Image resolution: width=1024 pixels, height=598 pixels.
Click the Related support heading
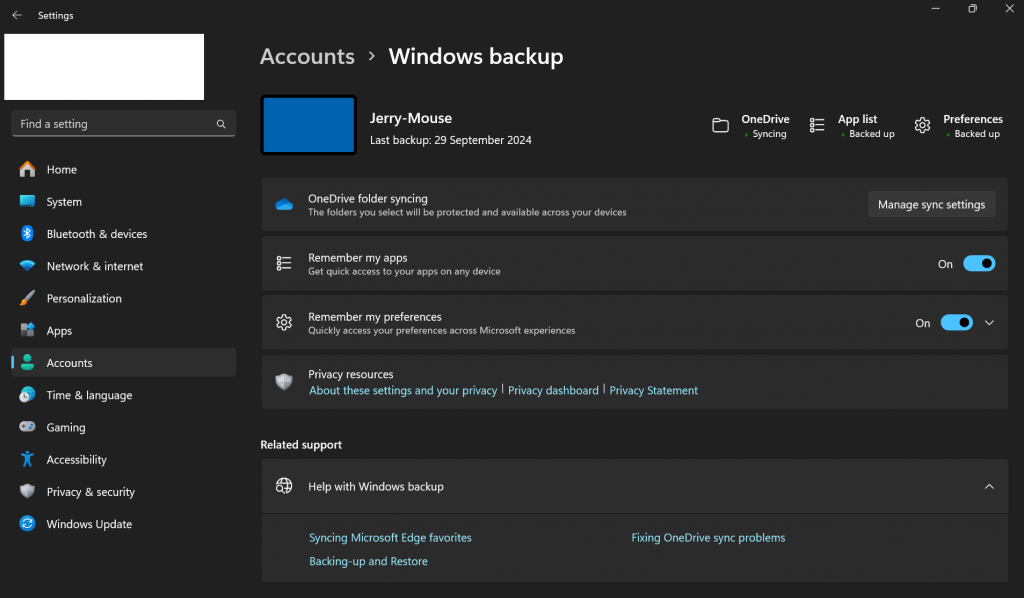(301, 445)
